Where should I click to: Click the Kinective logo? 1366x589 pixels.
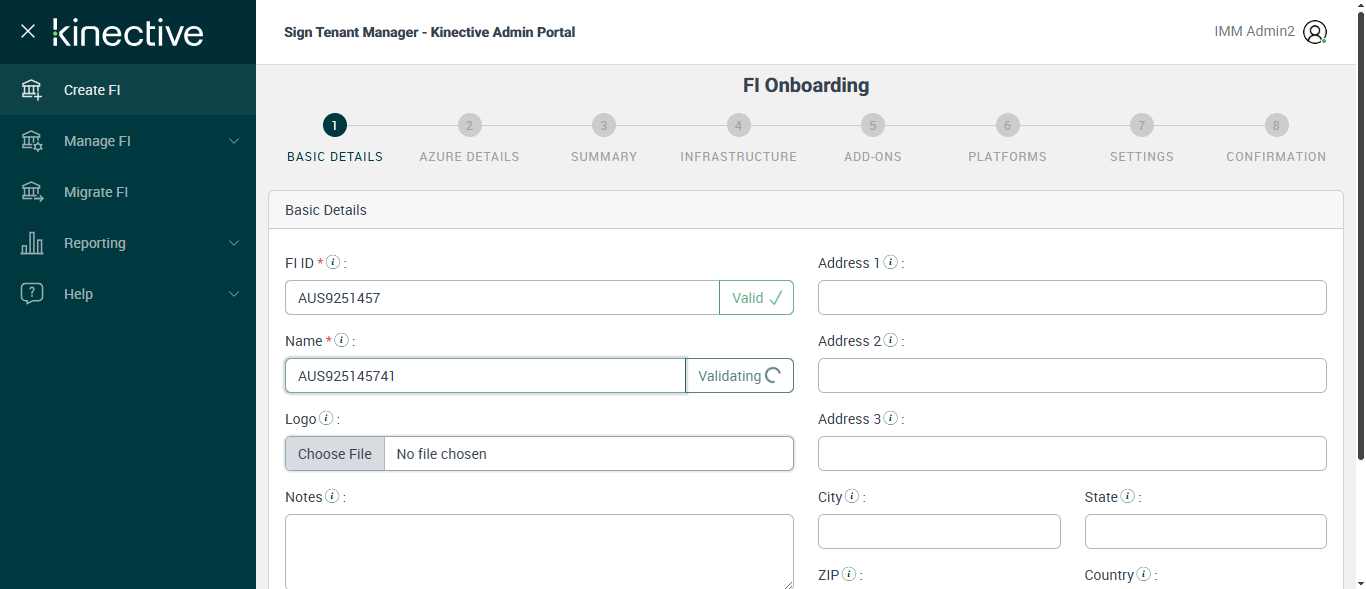tap(128, 32)
